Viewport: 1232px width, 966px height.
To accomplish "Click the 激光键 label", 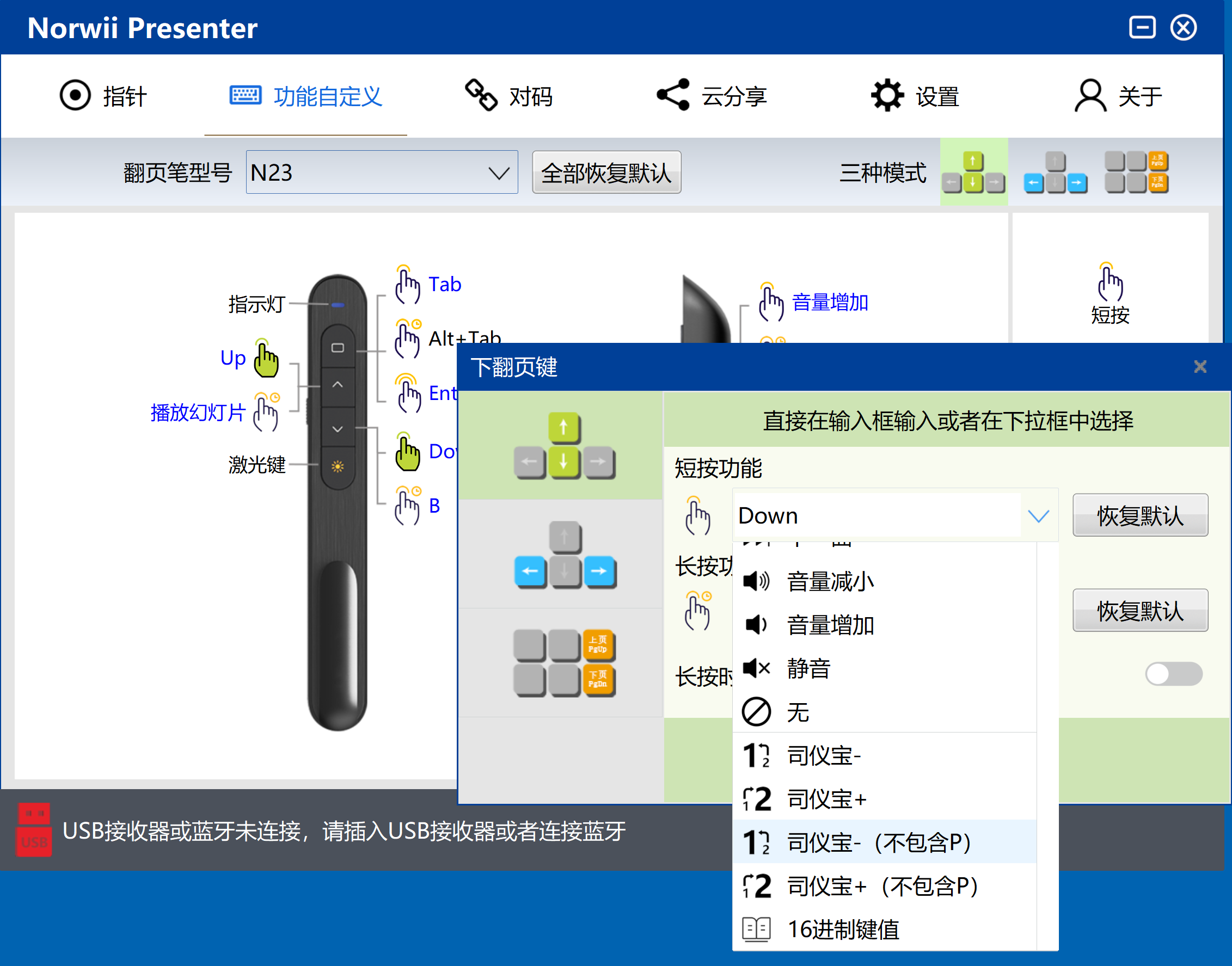I will tap(257, 465).
